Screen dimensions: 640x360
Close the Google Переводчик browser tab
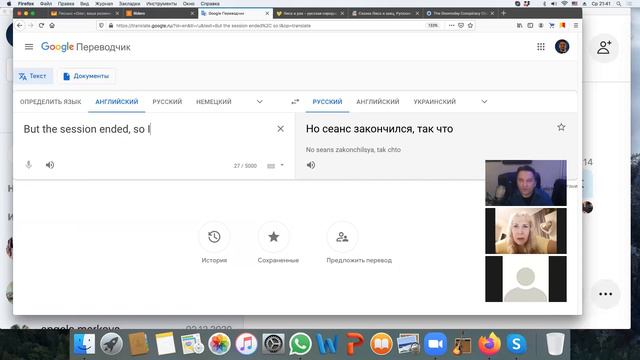(267, 13)
